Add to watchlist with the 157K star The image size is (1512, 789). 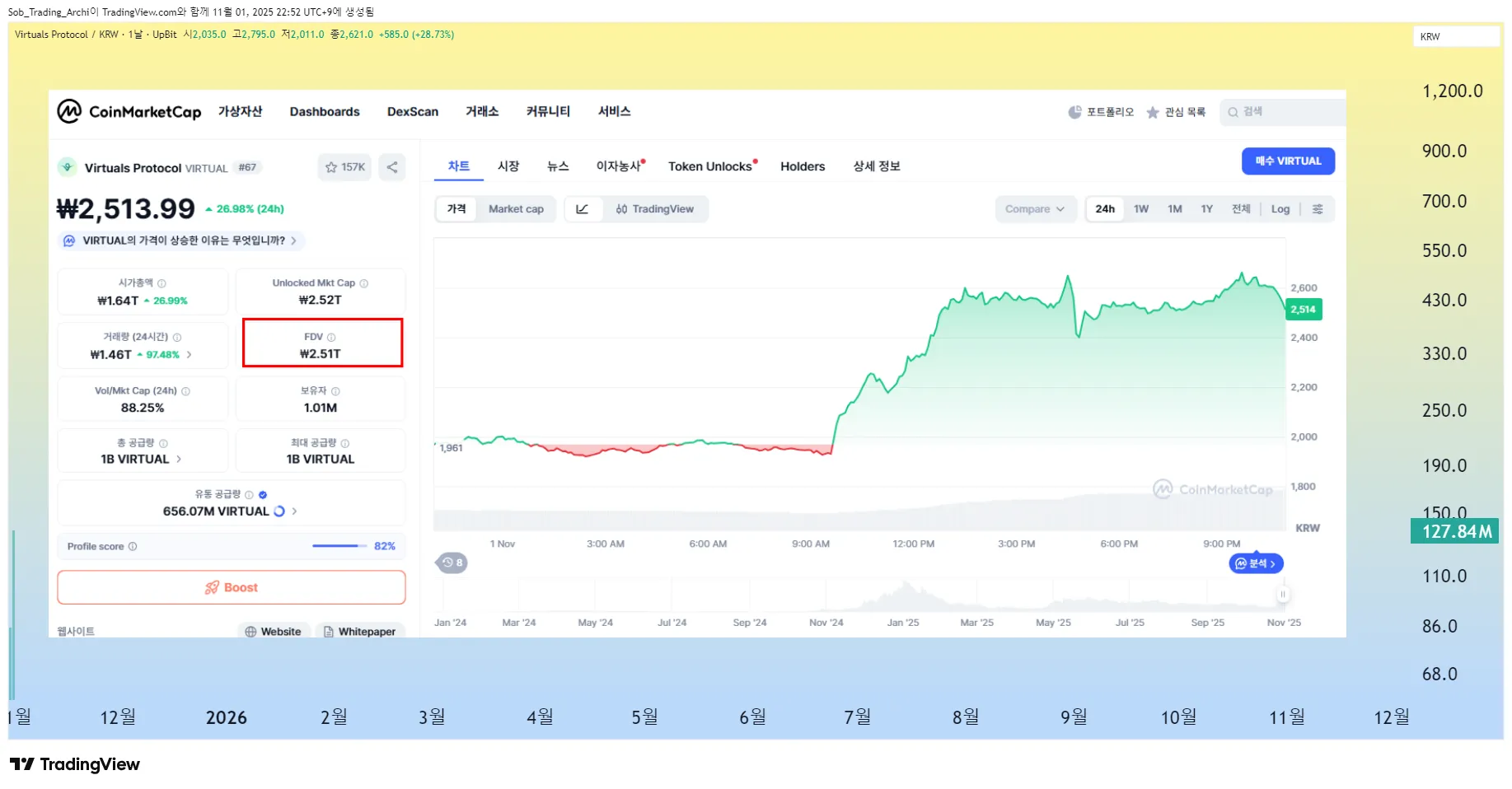click(x=344, y=167)
